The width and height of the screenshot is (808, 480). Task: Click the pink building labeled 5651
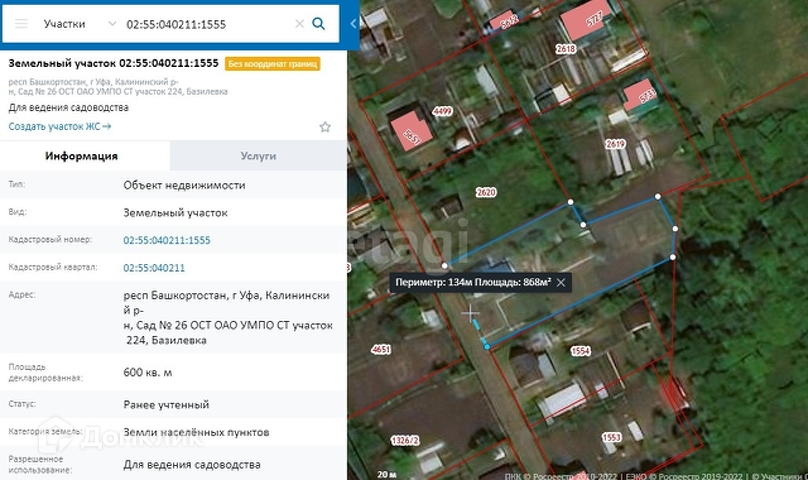412,131
